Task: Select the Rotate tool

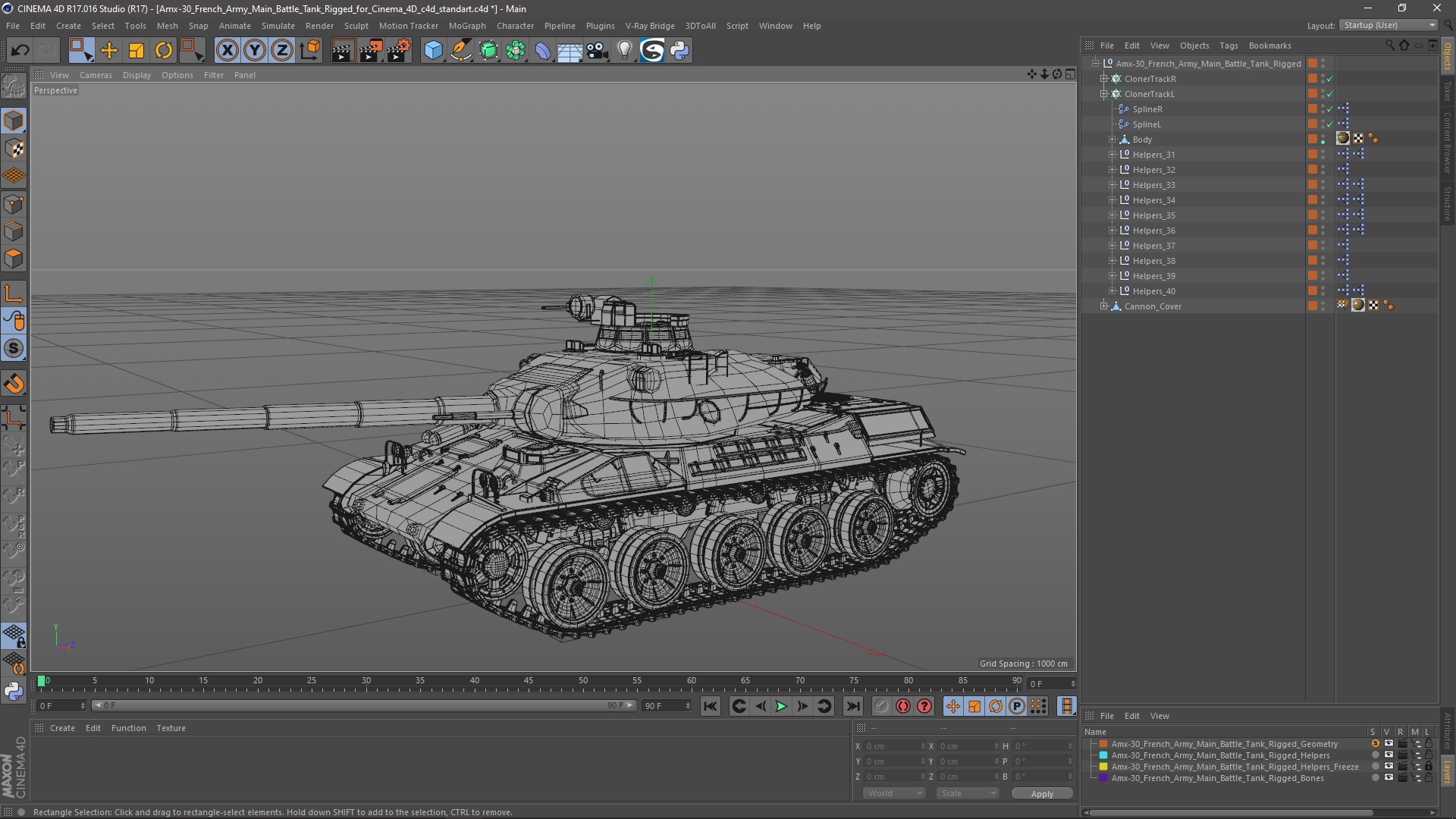Action: [x=164, y=51]
